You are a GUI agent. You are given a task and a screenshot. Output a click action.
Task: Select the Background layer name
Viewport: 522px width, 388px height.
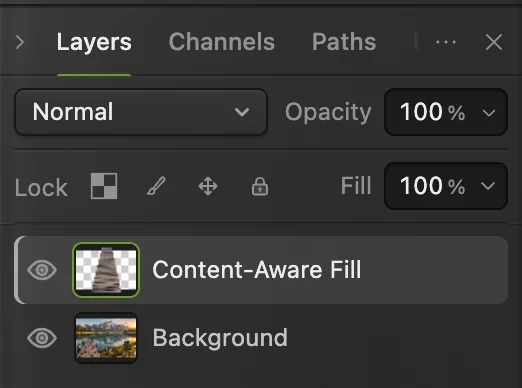click(220, 338)
